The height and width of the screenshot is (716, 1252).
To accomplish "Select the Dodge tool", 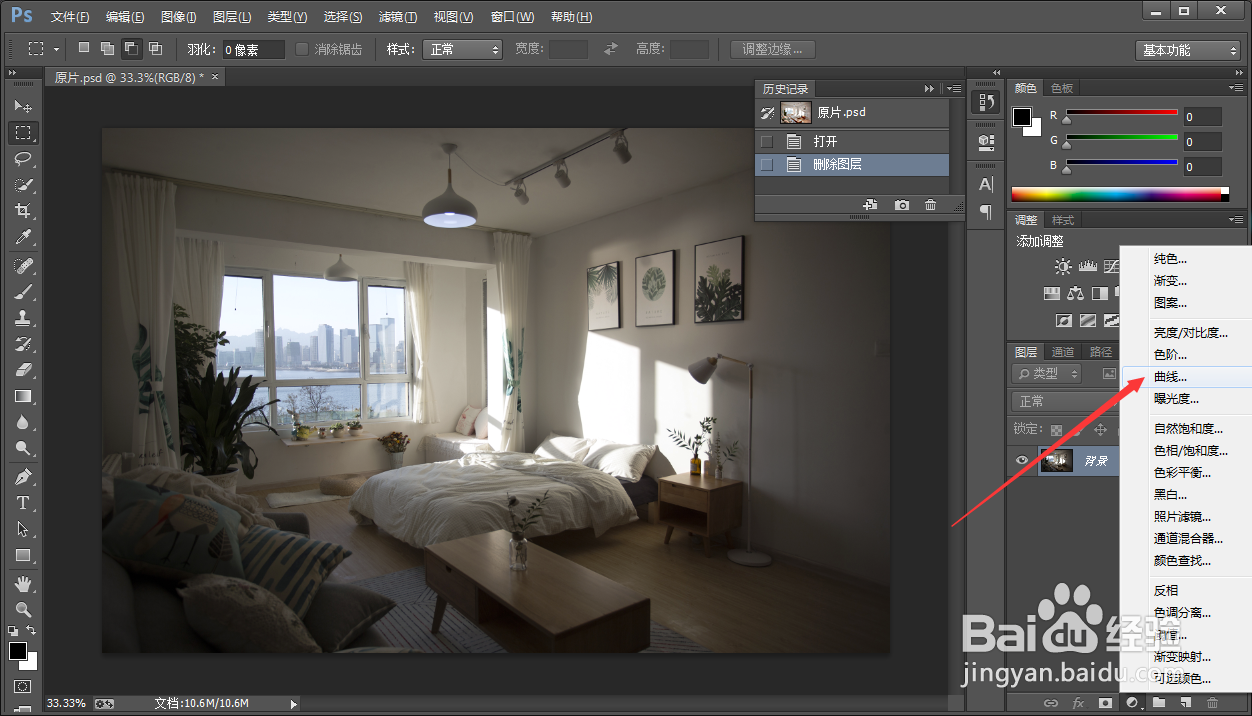I will pyautogui.click(x=23, y=448).
